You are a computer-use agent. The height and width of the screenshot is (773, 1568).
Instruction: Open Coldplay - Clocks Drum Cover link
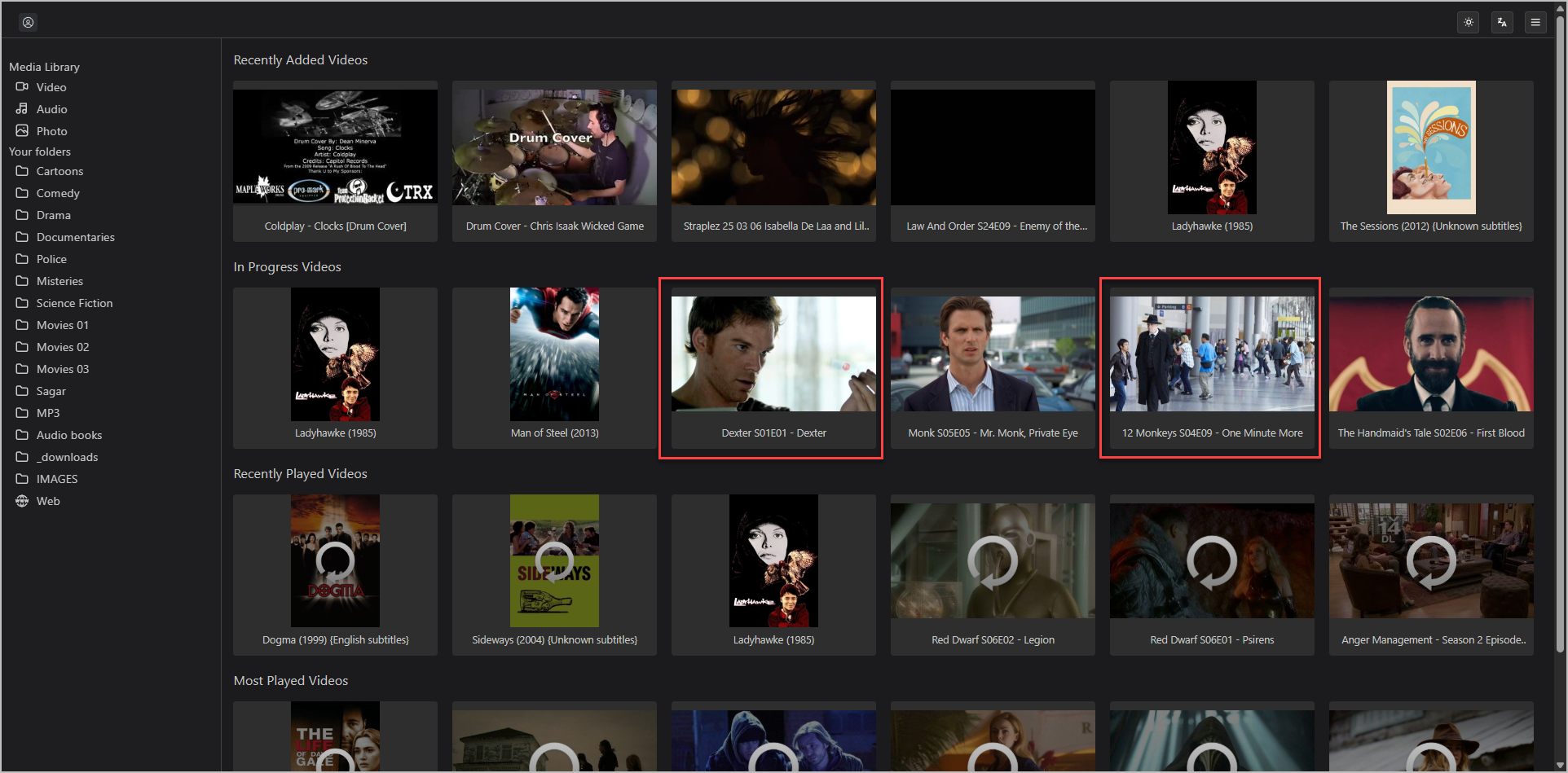(335, 226)
